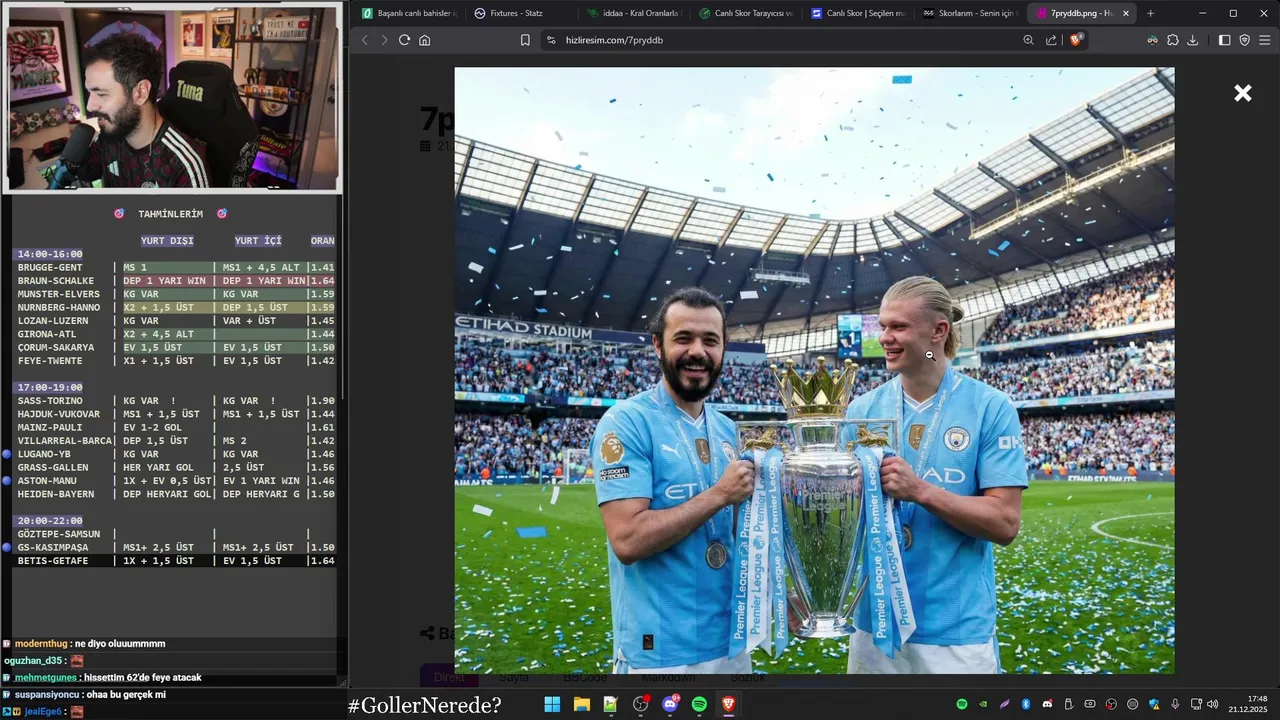Reload the hizliresim page
This screenshot has height=720, width=1280.
click(404, 40)
